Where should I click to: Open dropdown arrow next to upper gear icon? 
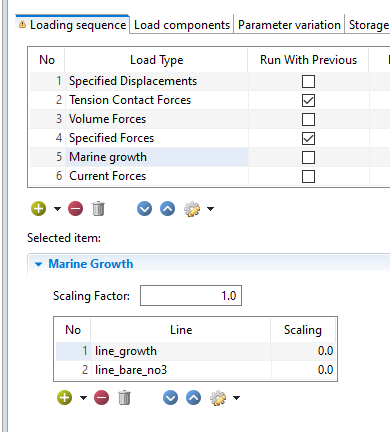(x=210, y=209)
